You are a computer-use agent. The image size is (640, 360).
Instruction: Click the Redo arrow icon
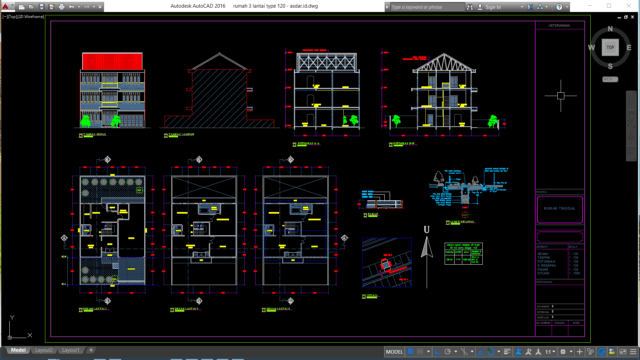tap(87, 7)
